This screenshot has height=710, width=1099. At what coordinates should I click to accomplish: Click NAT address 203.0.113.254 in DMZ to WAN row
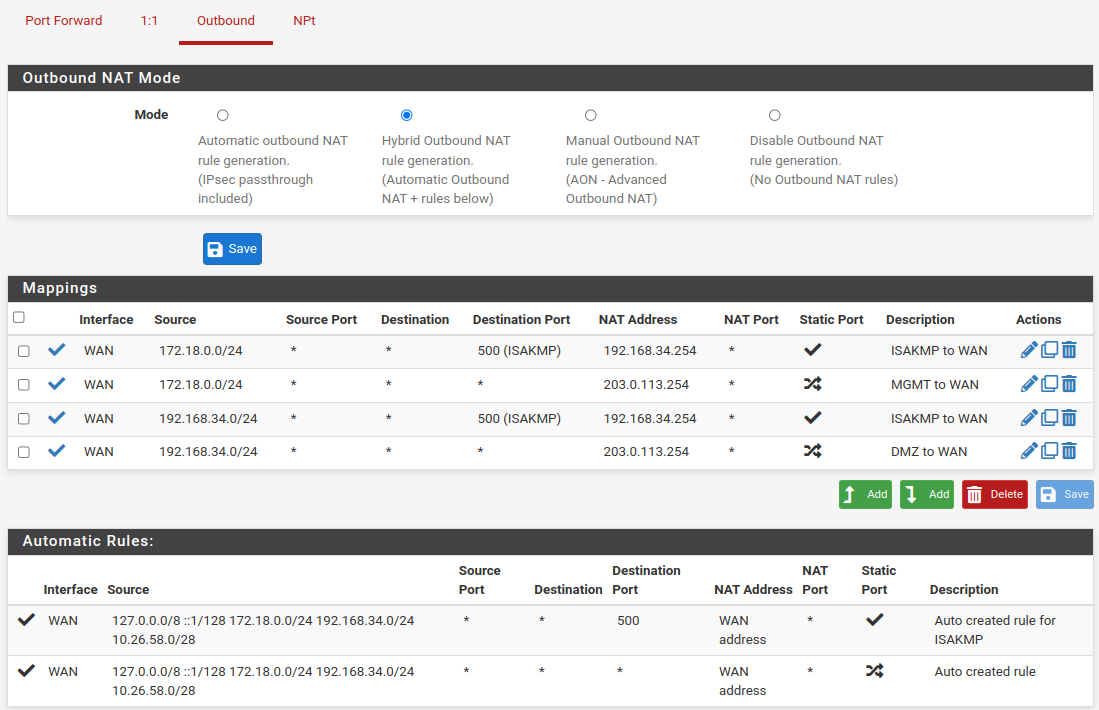[x=646, y=451]
